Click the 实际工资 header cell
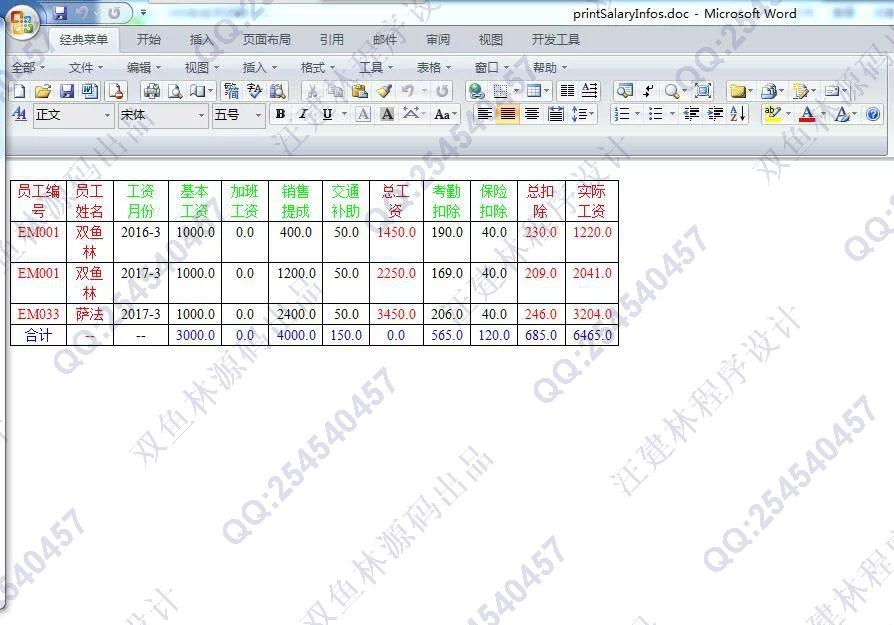The height and width of the screenshot is (625, 894). [x=592, y=201]
